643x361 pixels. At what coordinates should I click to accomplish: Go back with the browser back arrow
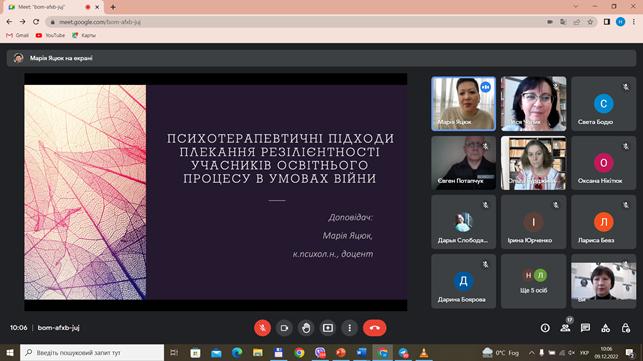coord(9,22)
